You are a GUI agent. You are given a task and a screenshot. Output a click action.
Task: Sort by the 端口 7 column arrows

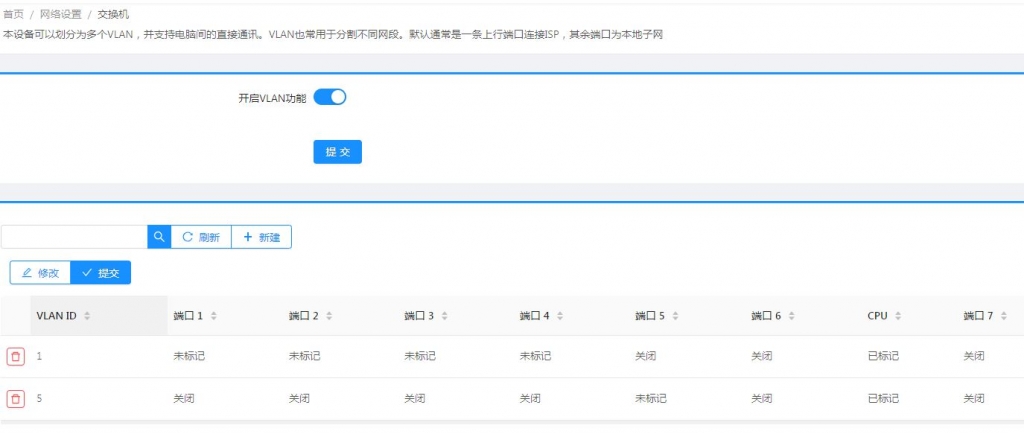(1004, 316)
